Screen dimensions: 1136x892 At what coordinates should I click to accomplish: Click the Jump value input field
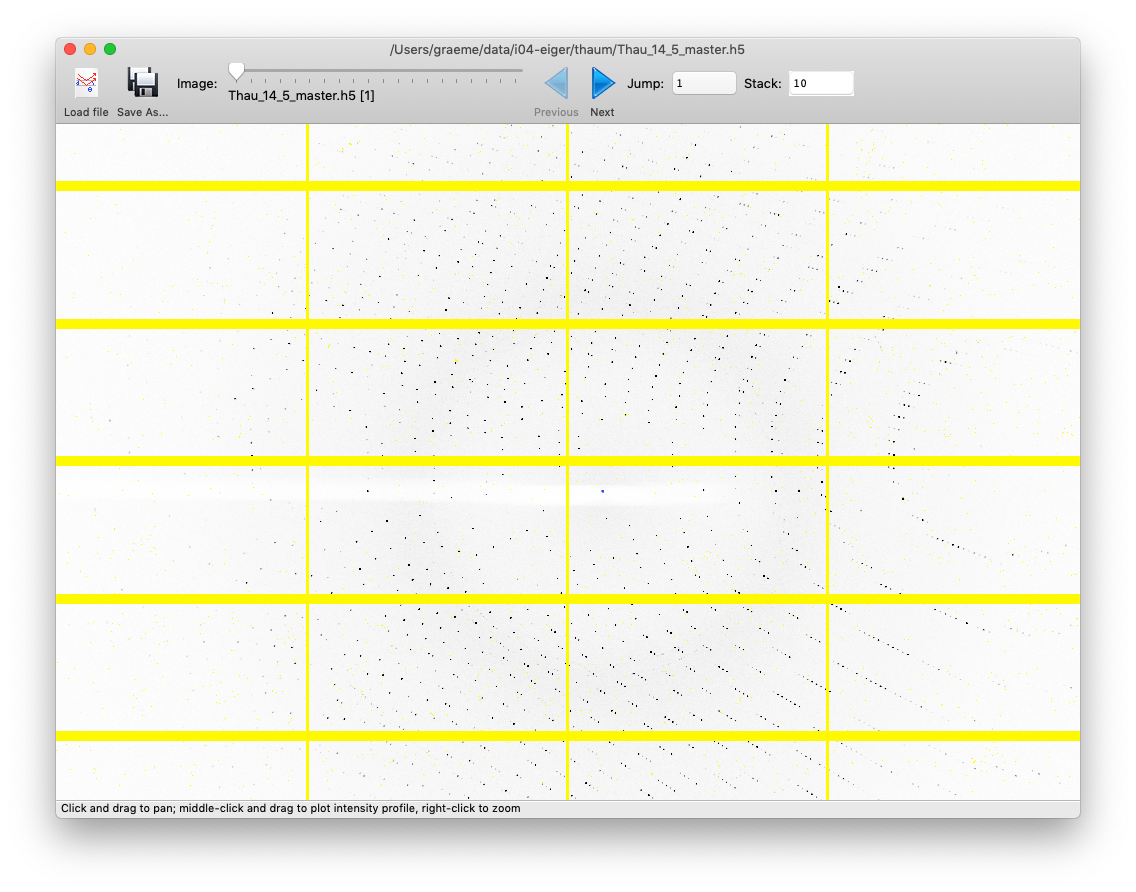(x=703, y=83)
